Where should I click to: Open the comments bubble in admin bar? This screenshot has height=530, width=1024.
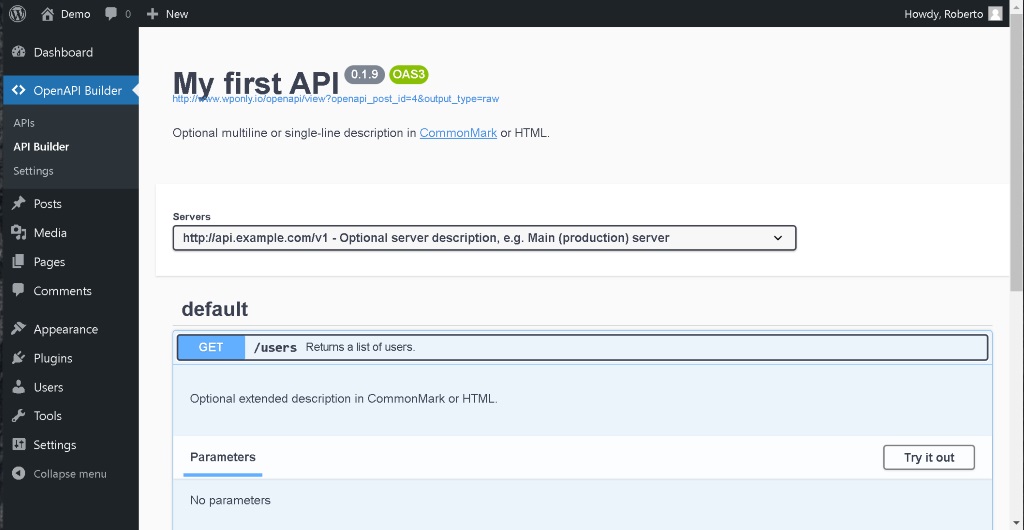click(x=111, y=14)
